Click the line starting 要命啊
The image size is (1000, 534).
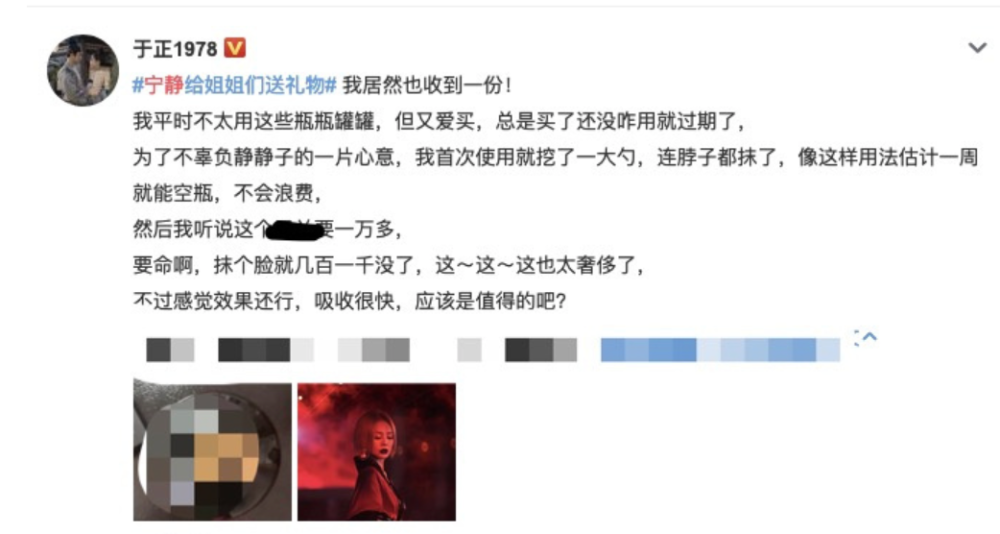click(388, 265)
